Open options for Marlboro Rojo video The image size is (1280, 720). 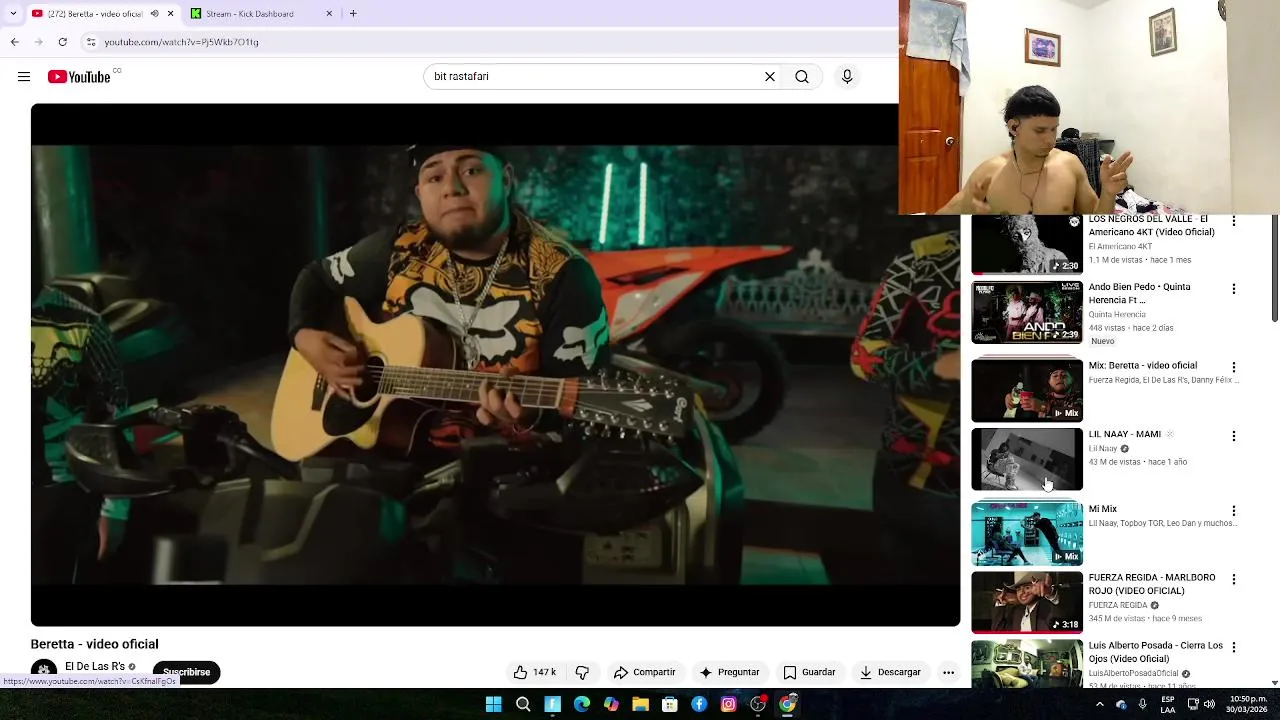point(1233,579)
